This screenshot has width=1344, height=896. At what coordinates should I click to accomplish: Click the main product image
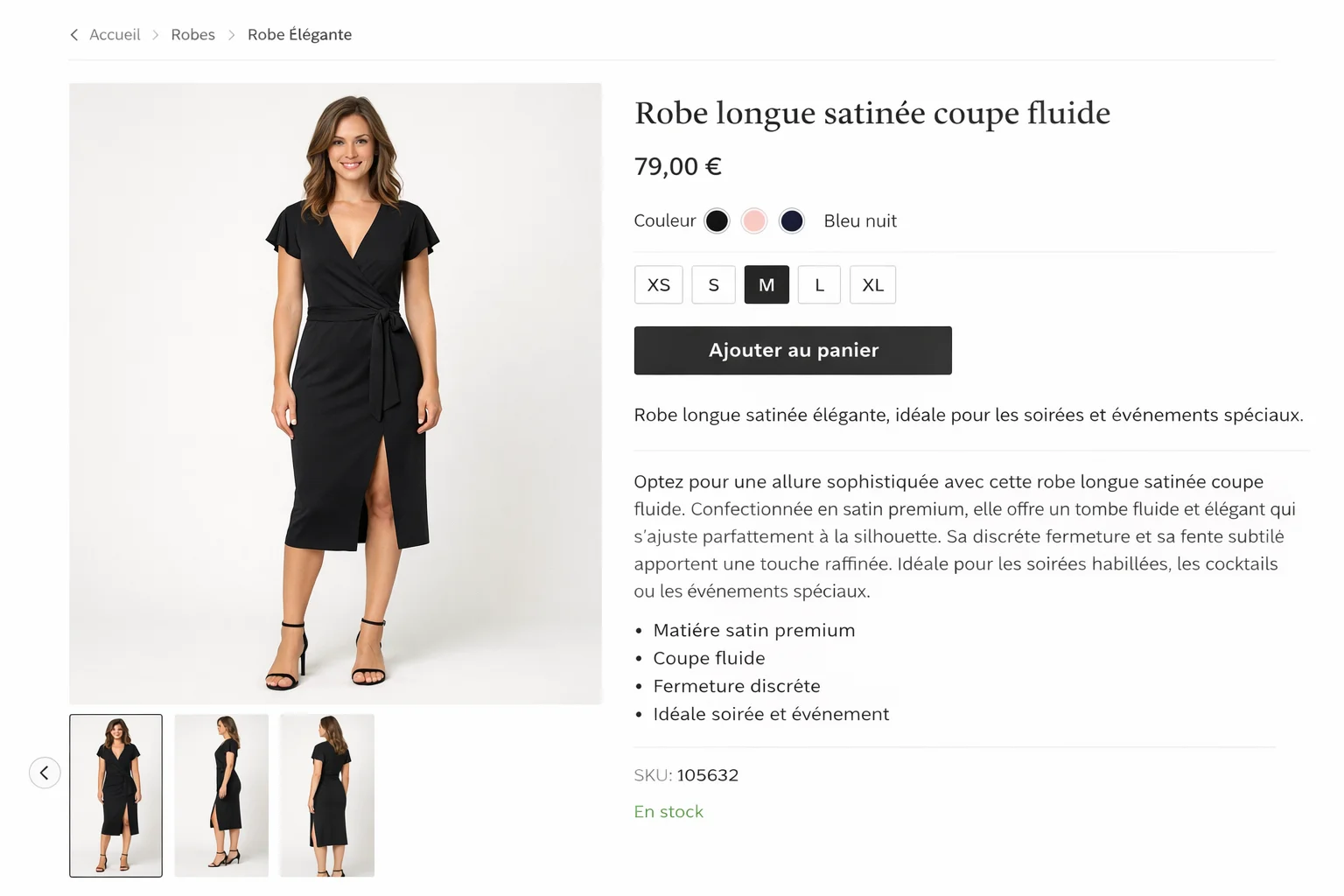[x=336, y=394]
